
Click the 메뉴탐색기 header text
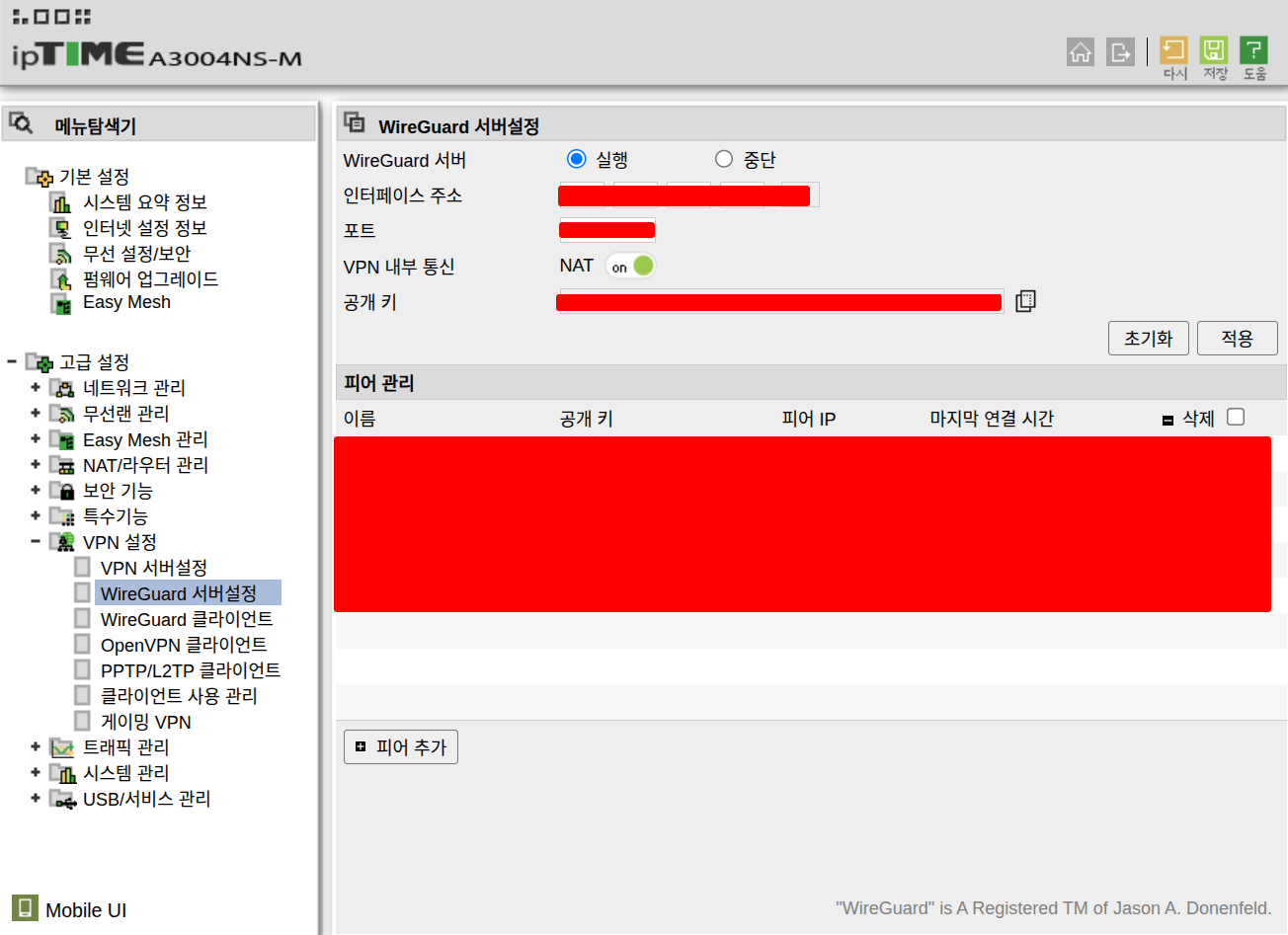click(95, 125)
